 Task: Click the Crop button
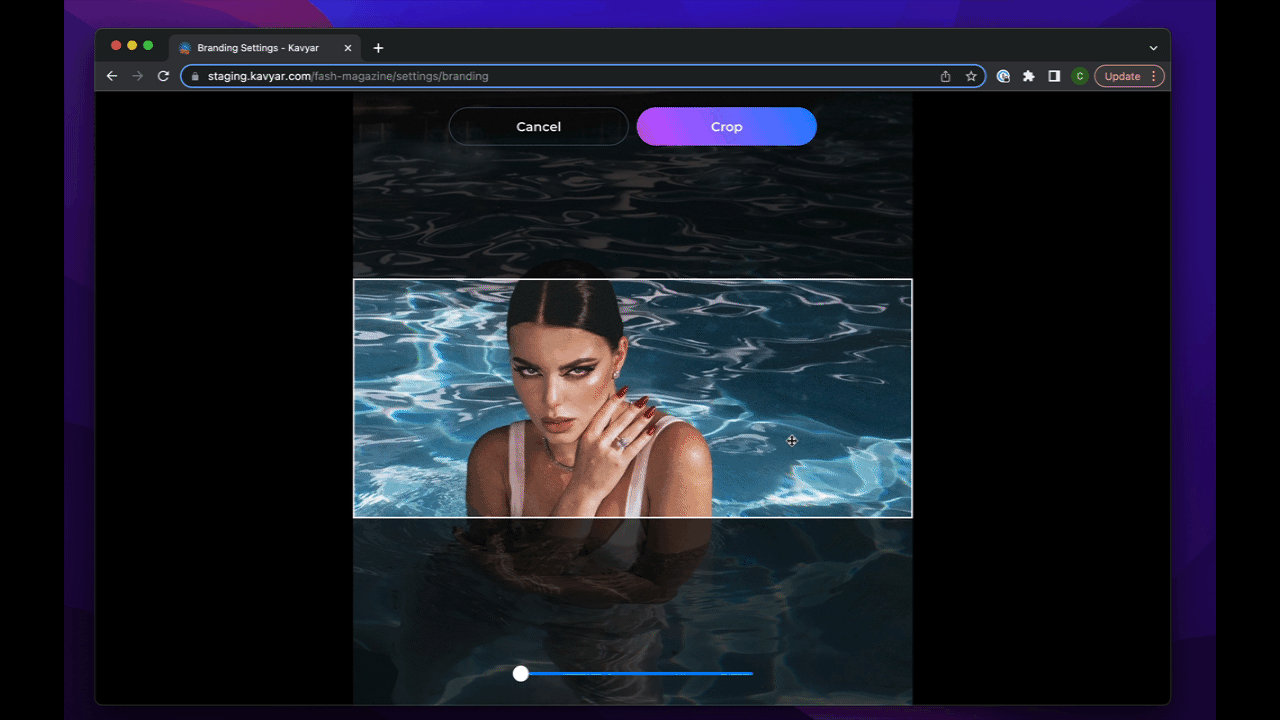[x=727, y=127]
